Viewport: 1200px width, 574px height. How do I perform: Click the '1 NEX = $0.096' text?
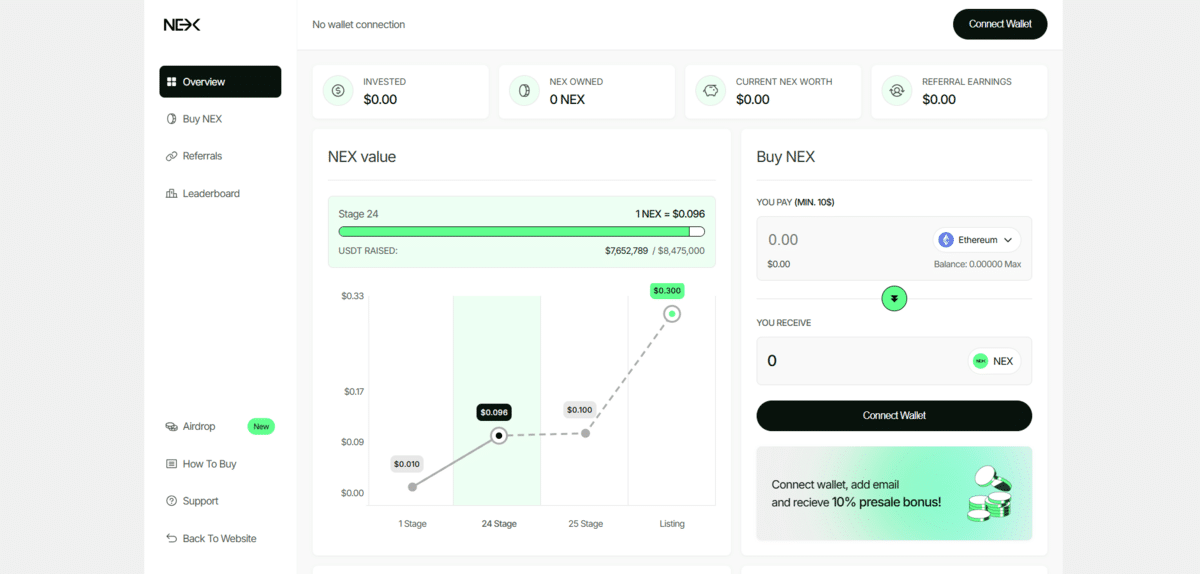(670, 214)
